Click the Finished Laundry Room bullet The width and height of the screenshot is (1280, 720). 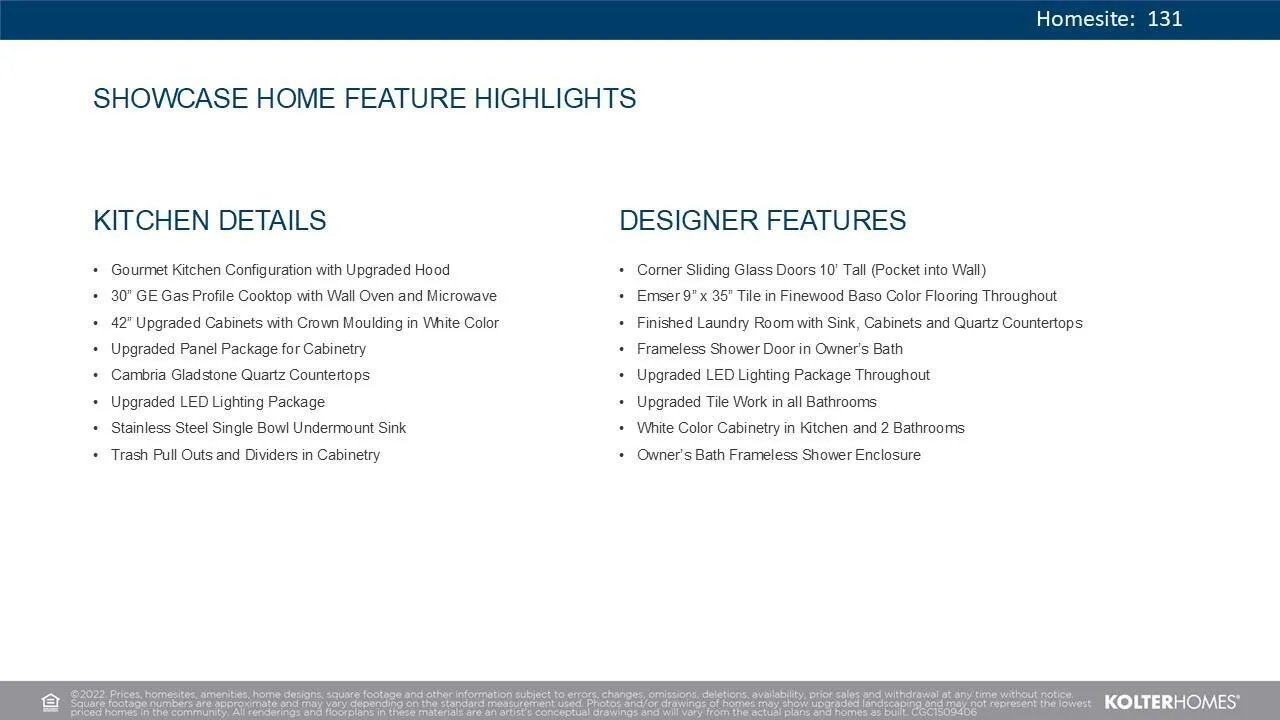[859, 323]
